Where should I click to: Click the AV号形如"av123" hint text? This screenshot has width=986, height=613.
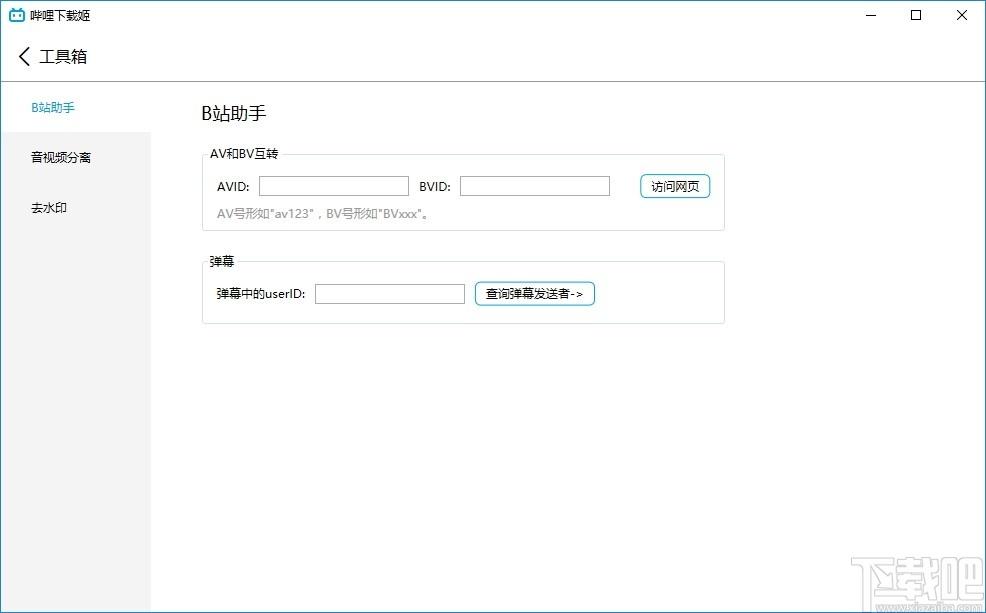323,214
